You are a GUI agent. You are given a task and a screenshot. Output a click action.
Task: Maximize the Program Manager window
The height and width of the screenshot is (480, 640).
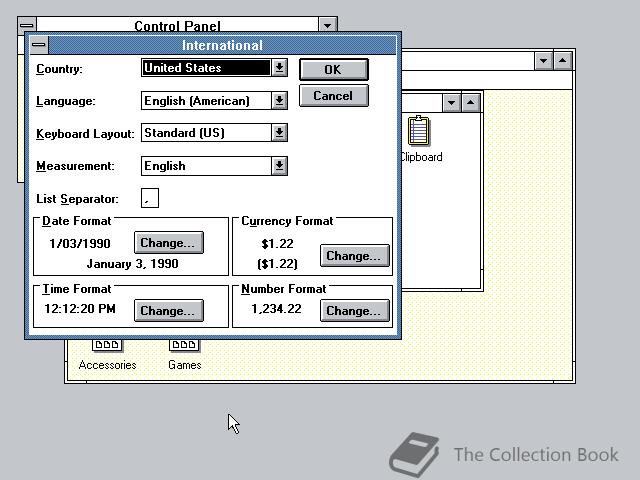562,60
